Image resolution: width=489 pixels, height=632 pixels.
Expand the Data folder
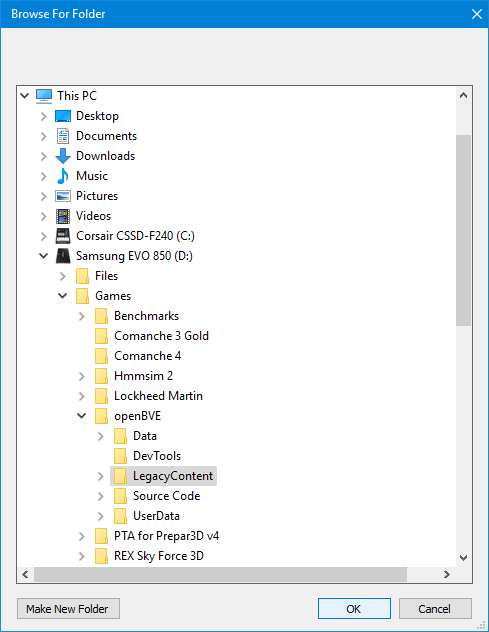pyautogui.click(x=101, y=437)
